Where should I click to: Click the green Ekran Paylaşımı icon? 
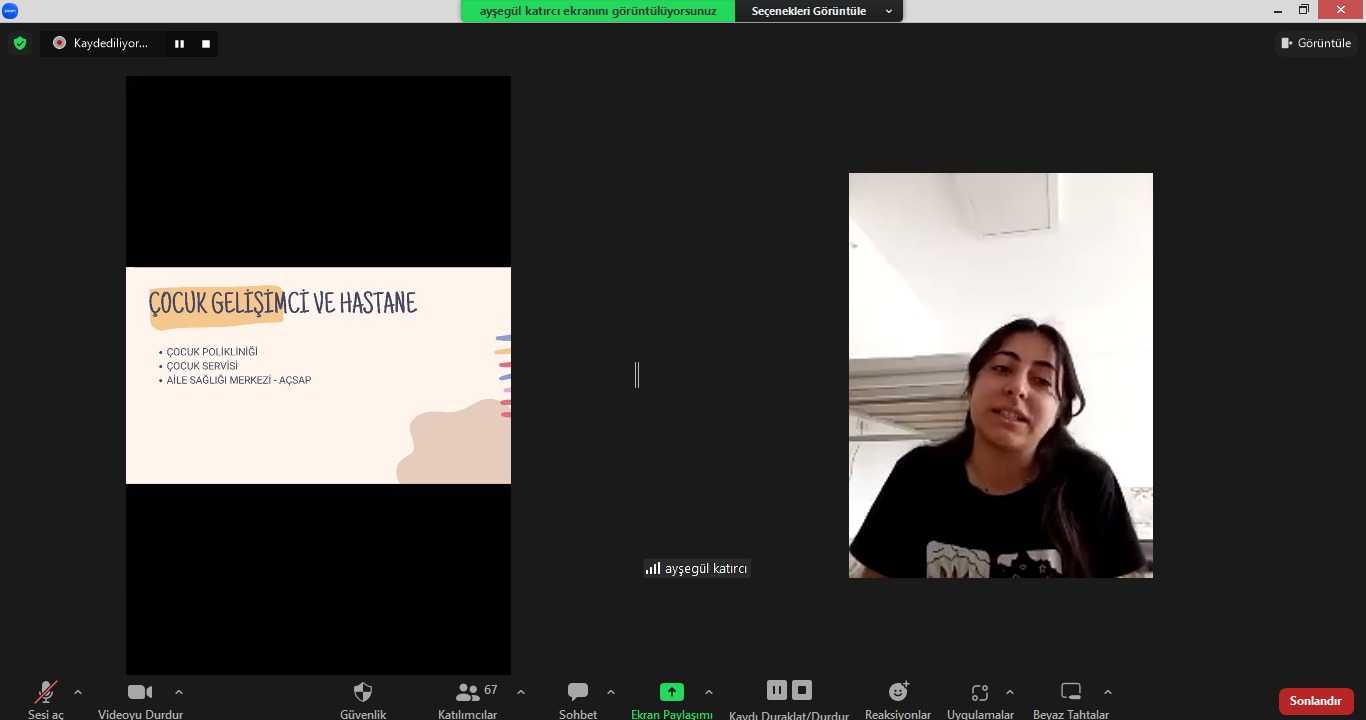tap(672, 692)
